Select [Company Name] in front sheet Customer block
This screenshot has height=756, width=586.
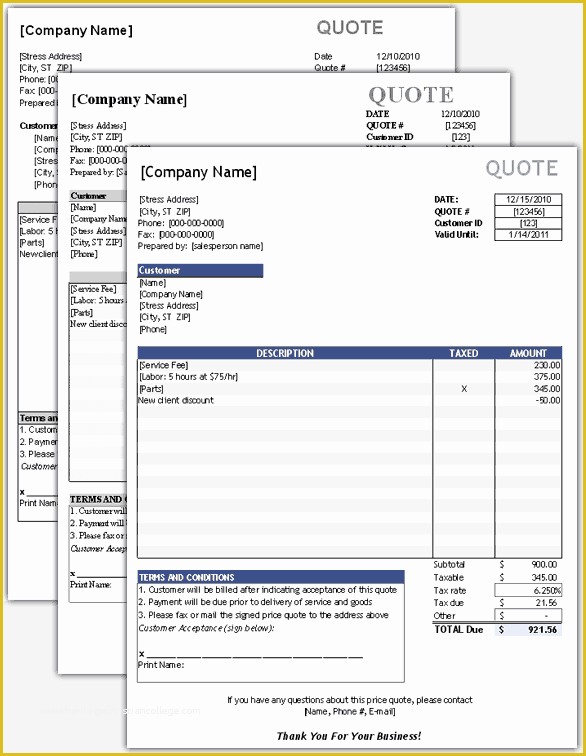tap(171, 295)
